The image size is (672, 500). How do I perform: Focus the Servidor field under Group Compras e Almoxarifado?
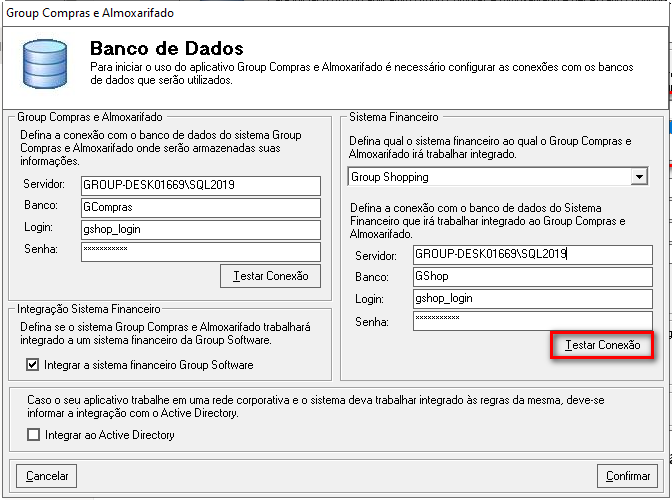pyautogui.click(x=201, y=186)
